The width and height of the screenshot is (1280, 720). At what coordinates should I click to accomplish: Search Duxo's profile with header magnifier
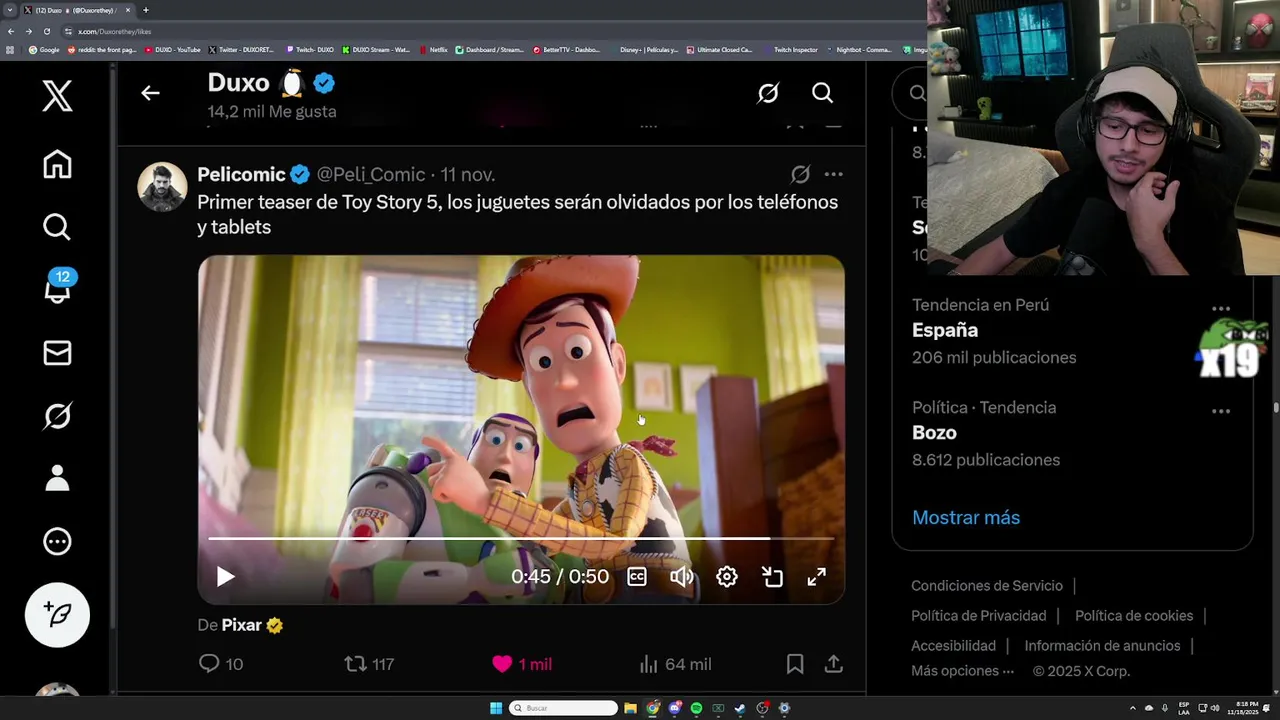pos(822,93)
